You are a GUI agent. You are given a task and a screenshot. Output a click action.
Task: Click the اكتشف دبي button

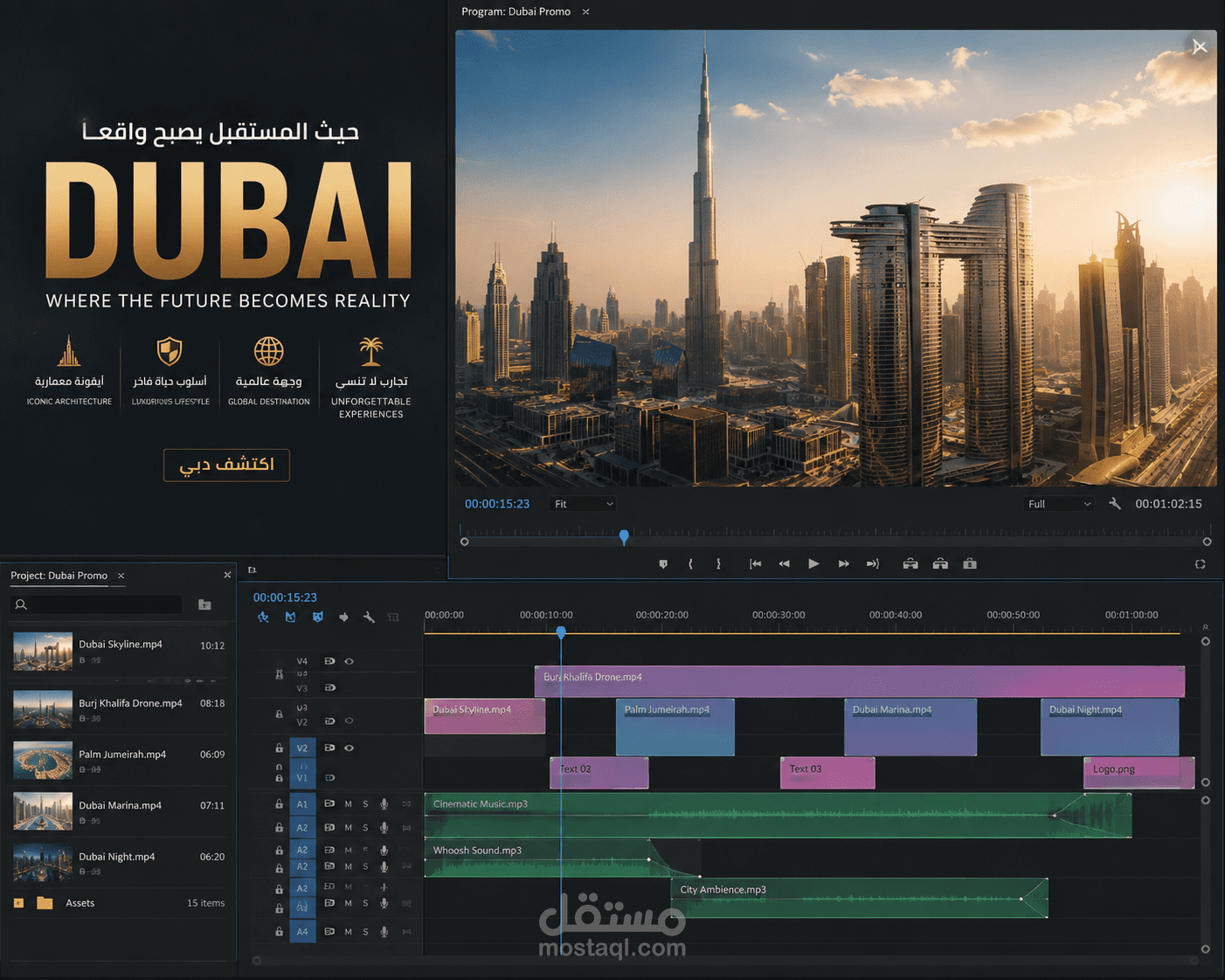pyautogui.click(x=226, y=465)
